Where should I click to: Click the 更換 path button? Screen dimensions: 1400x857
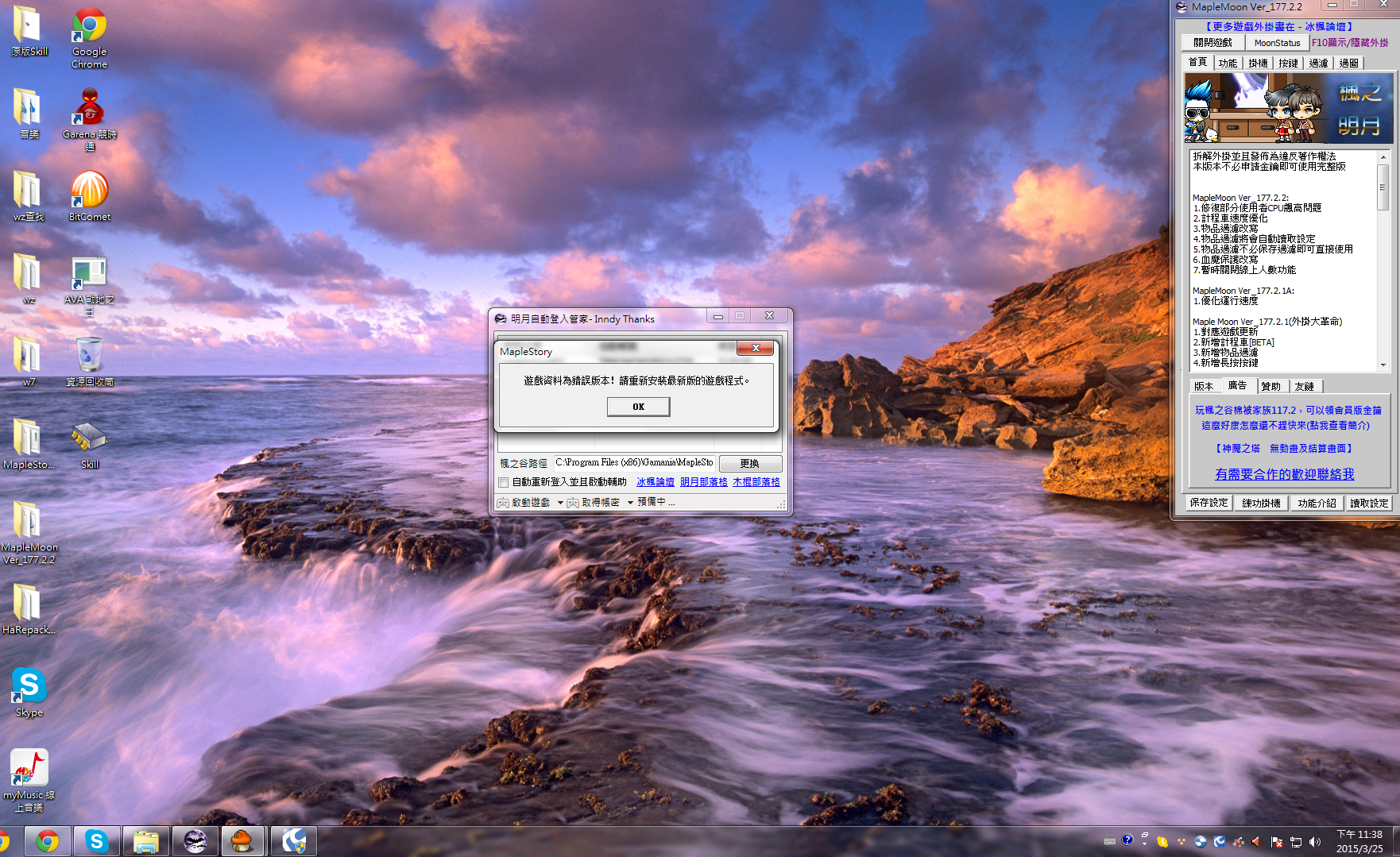click(x=750, y=463)
